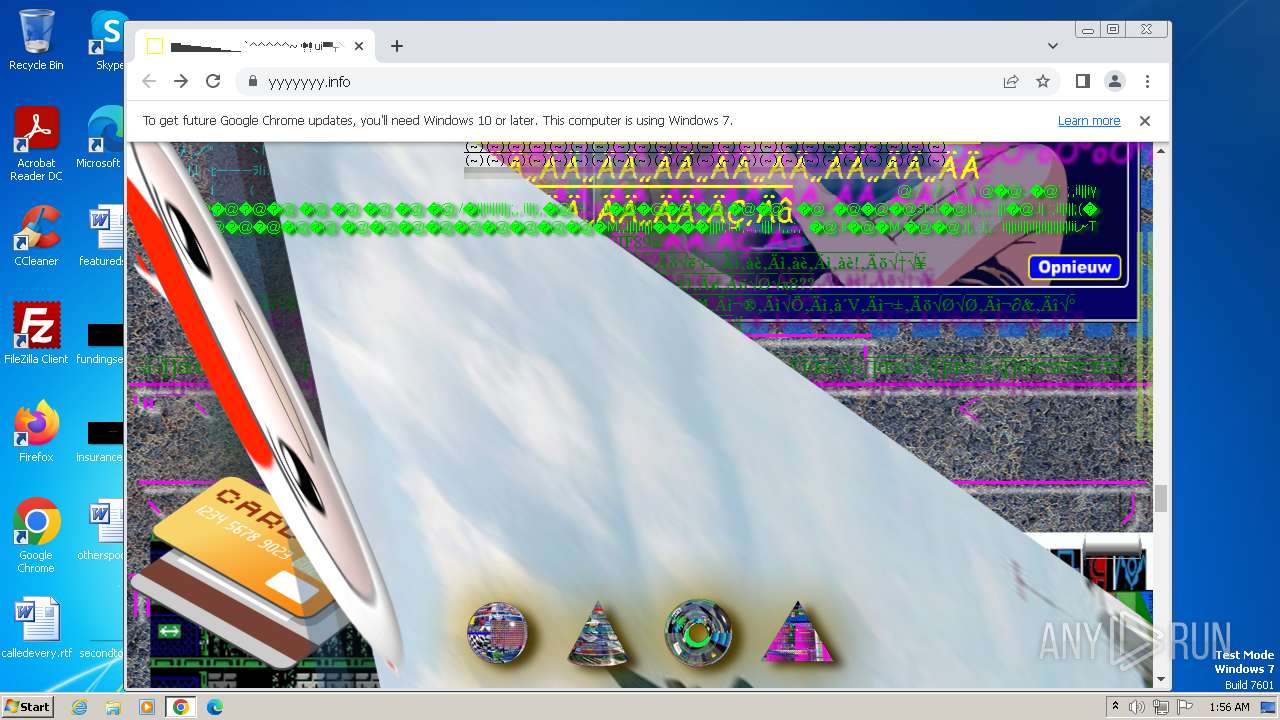Click the glitchy cone icon on page
The width and height of the screenshot is (1280, 720).
point(598,634)
